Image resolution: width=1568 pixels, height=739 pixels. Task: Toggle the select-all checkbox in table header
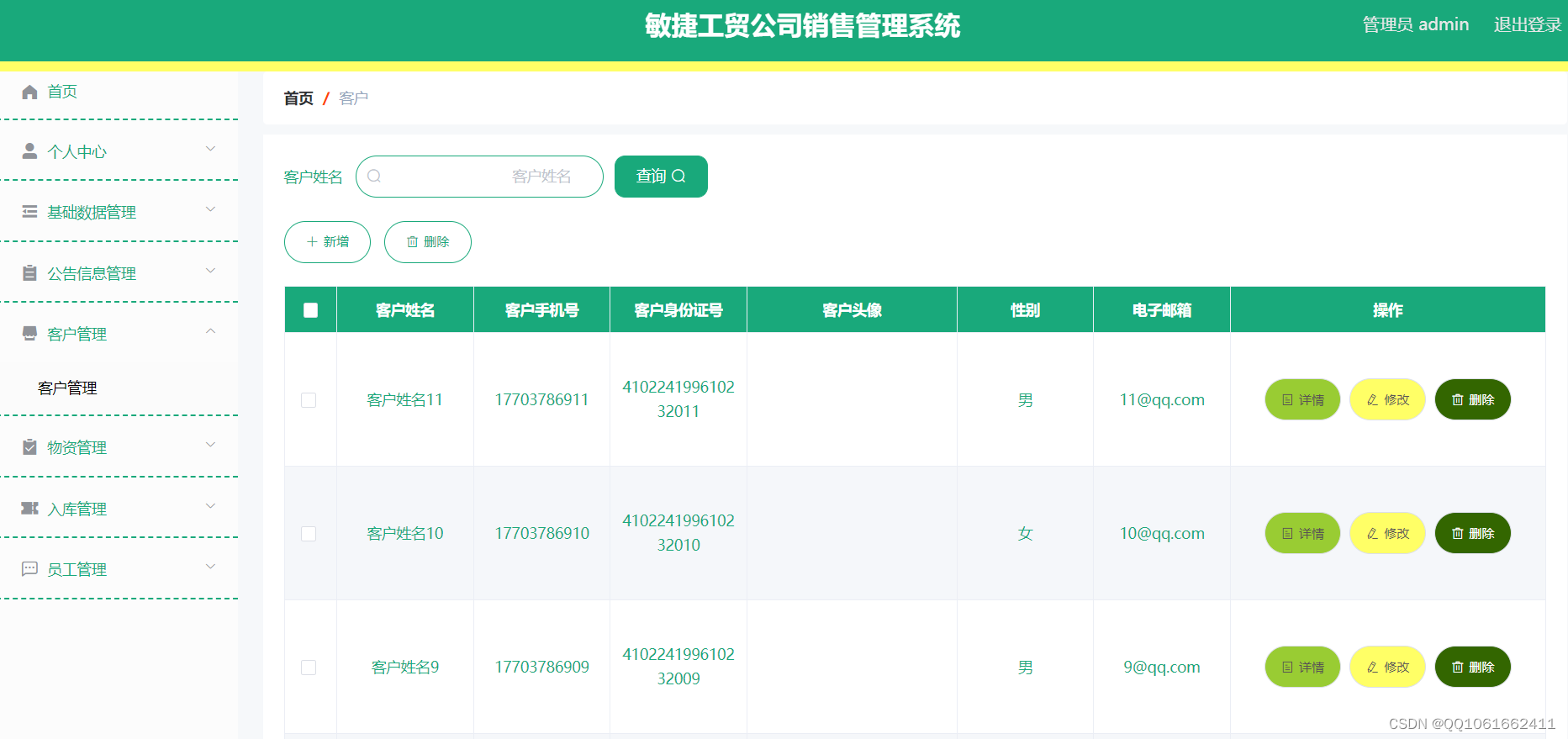click(x=310, y=310)
